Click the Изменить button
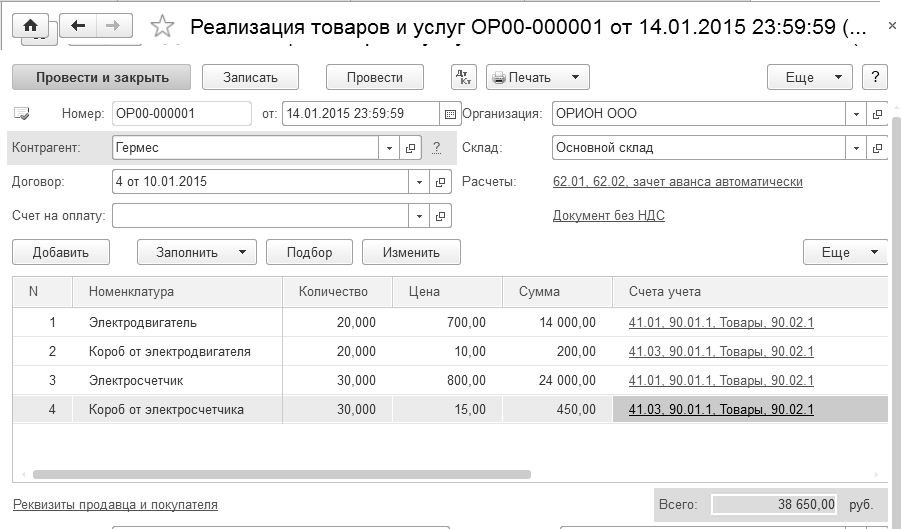Image resolution: width=901 pixels, height=529 pixels. pyautogui.click(x=411, y=252)
